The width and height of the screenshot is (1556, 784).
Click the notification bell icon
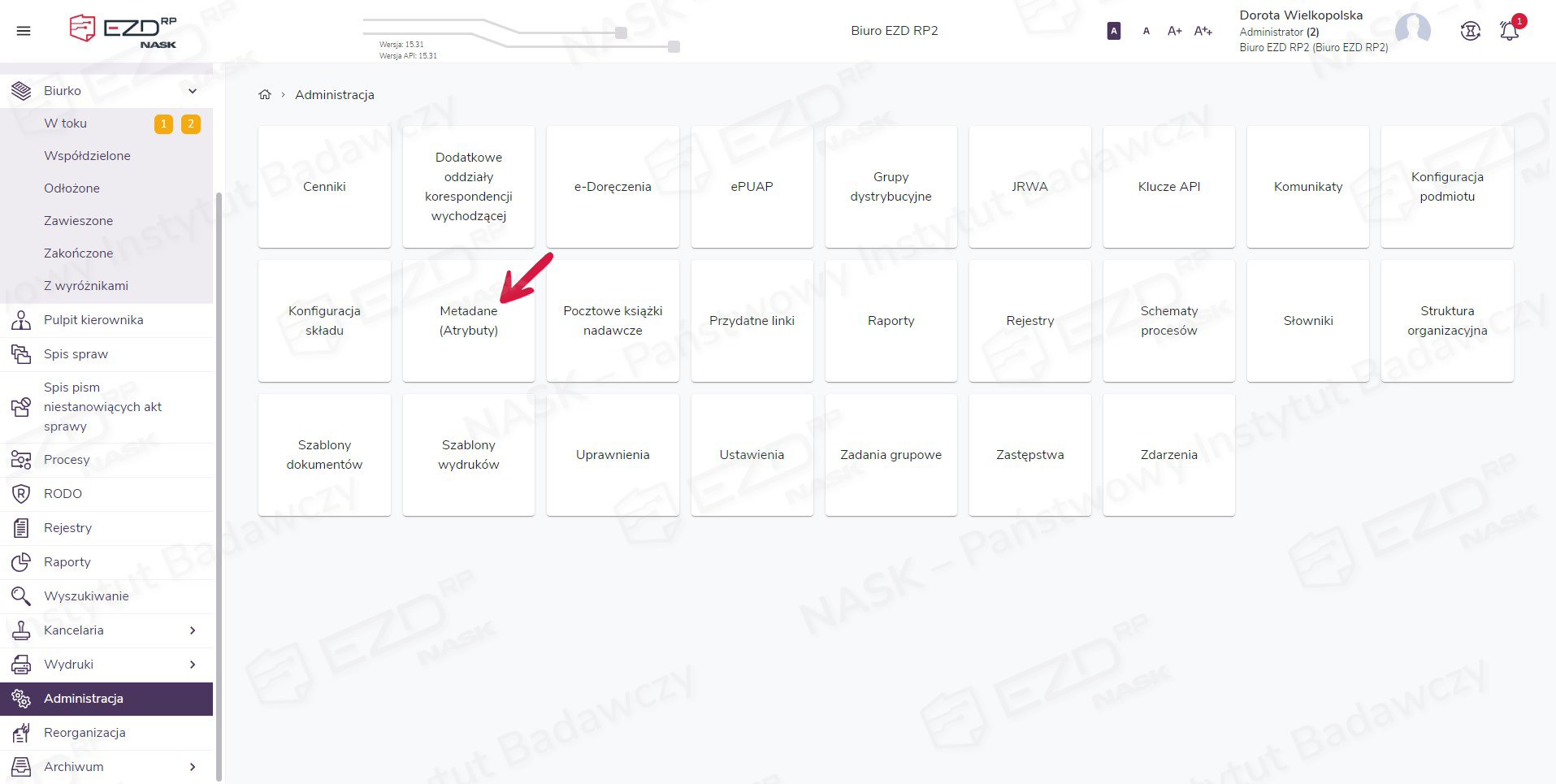pyautogui.click(x=1509, y=31)
